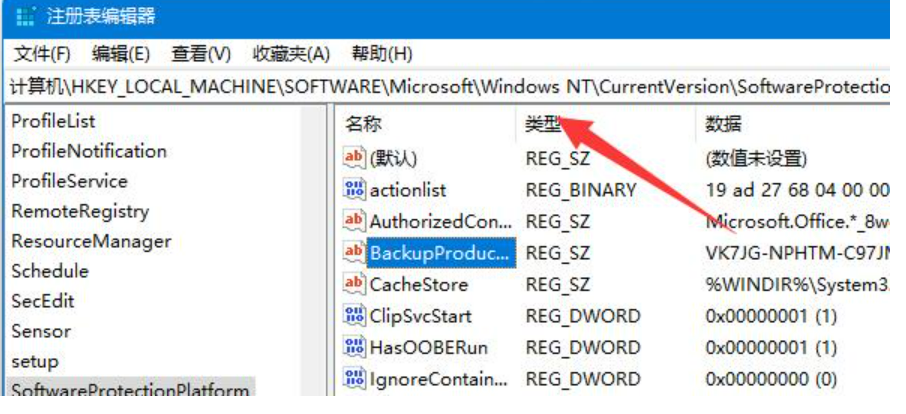Sort values by the 名称 column header

coord(364,124)
